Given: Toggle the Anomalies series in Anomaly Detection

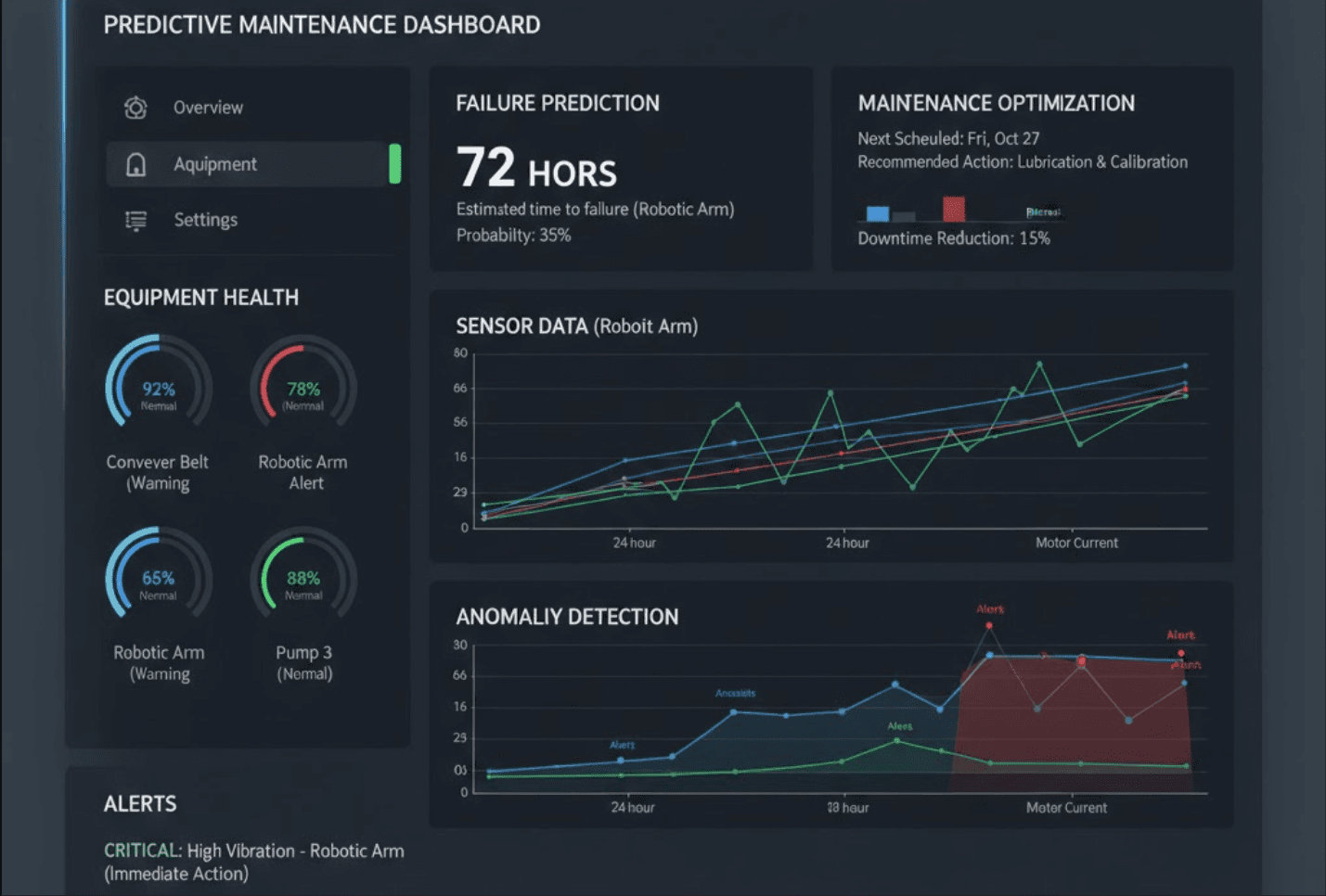Looking at the screenshot, I should point(738,692).
